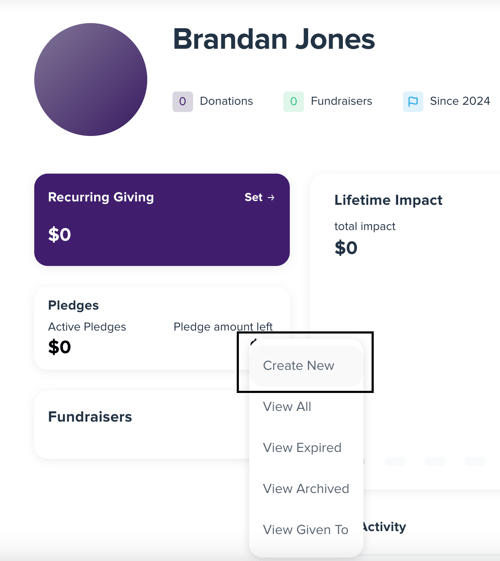Click the Activity section heading
This screenshot has height=561, width=500.
(x=384, y=527)
